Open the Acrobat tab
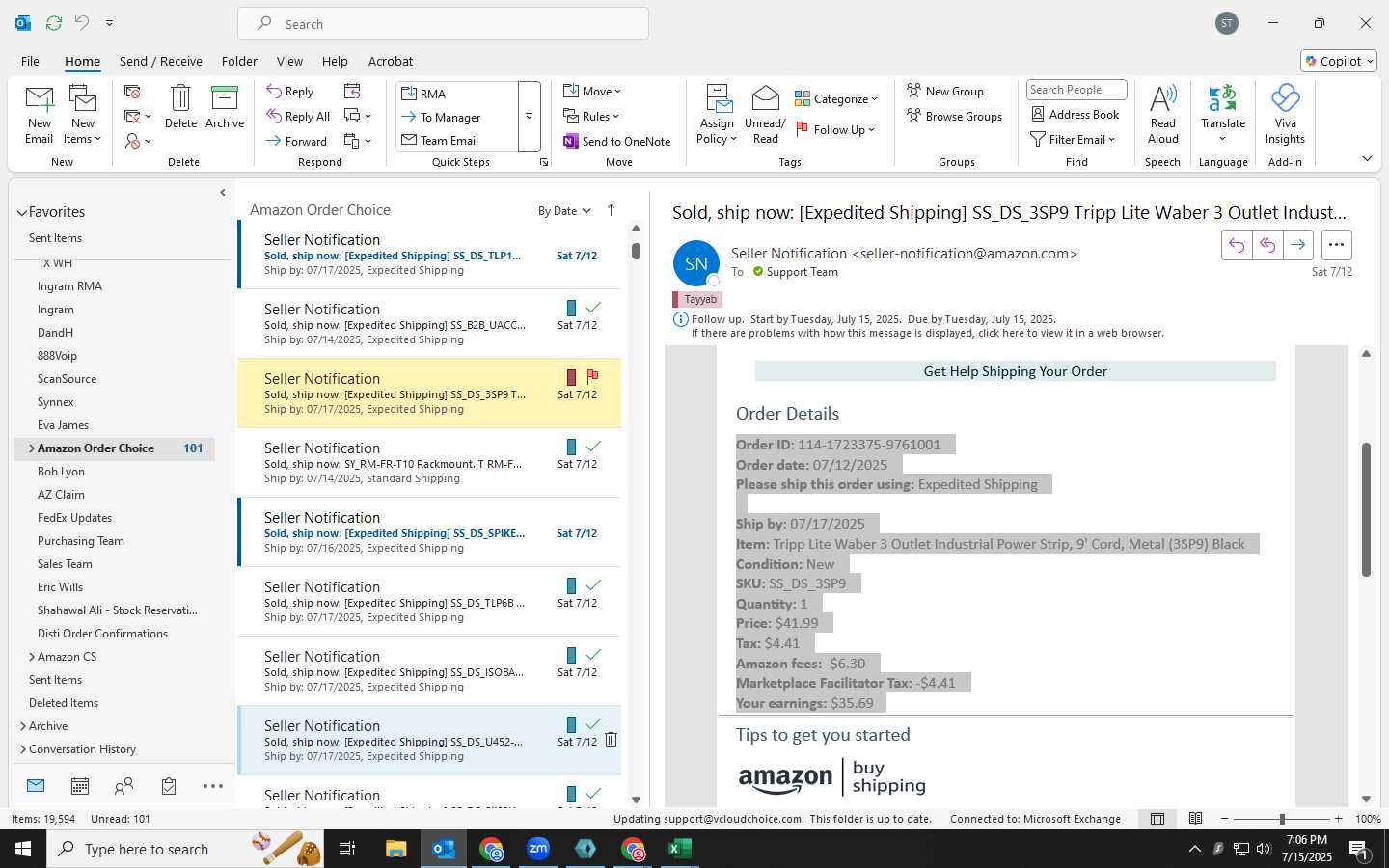 (391, 61)
